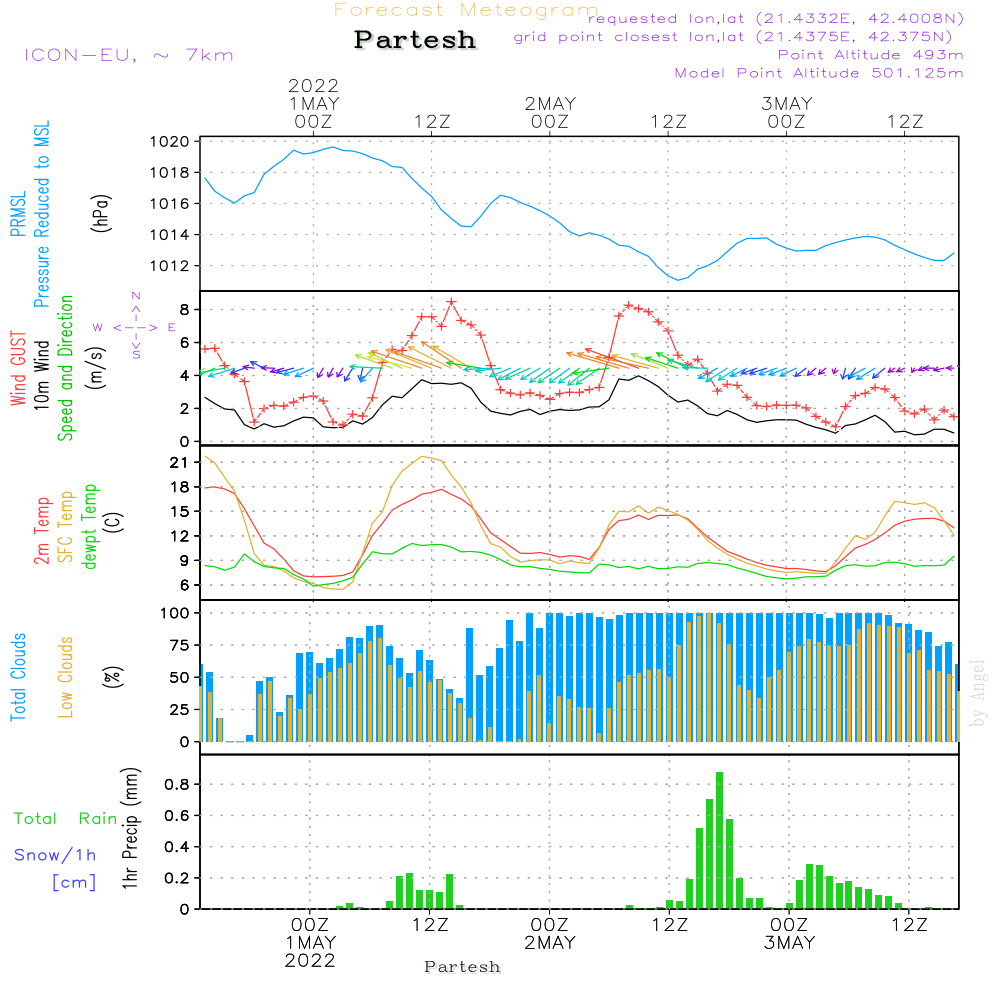Click the bottom 00Z 3MAY axis label
1000x1000 pixels.
point(790,934)
